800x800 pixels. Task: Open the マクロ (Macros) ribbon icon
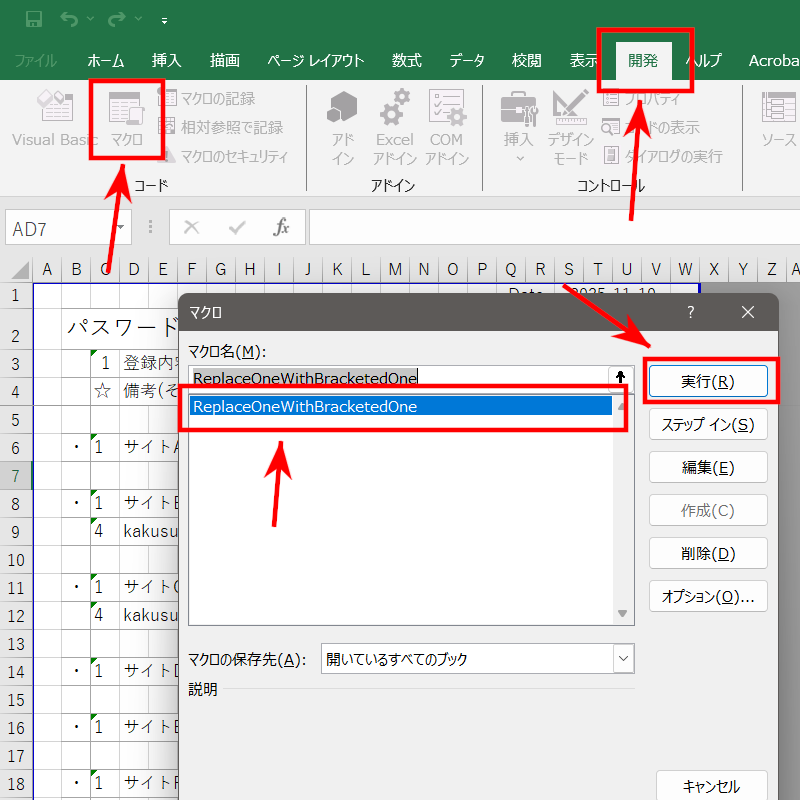pyautogui.click(x=126, y=120)
